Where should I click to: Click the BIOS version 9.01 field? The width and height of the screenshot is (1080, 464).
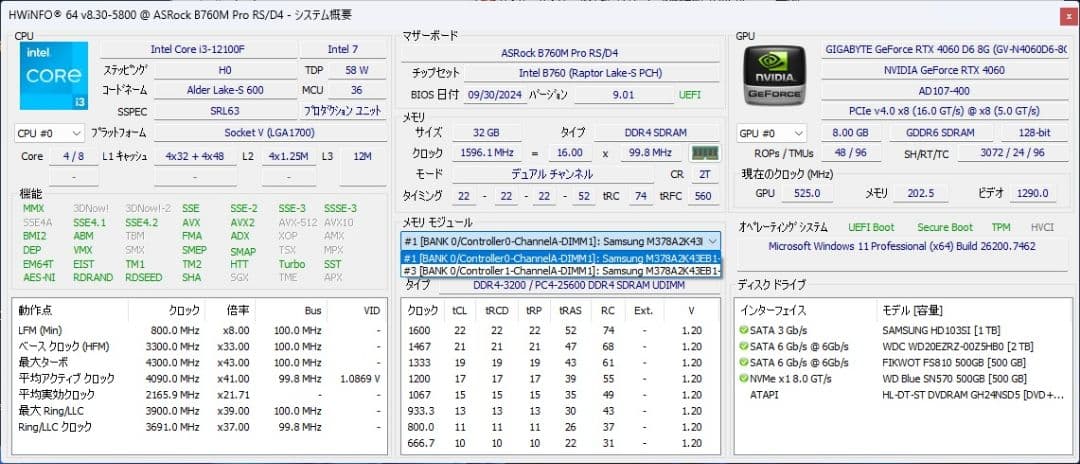(623, 95)
